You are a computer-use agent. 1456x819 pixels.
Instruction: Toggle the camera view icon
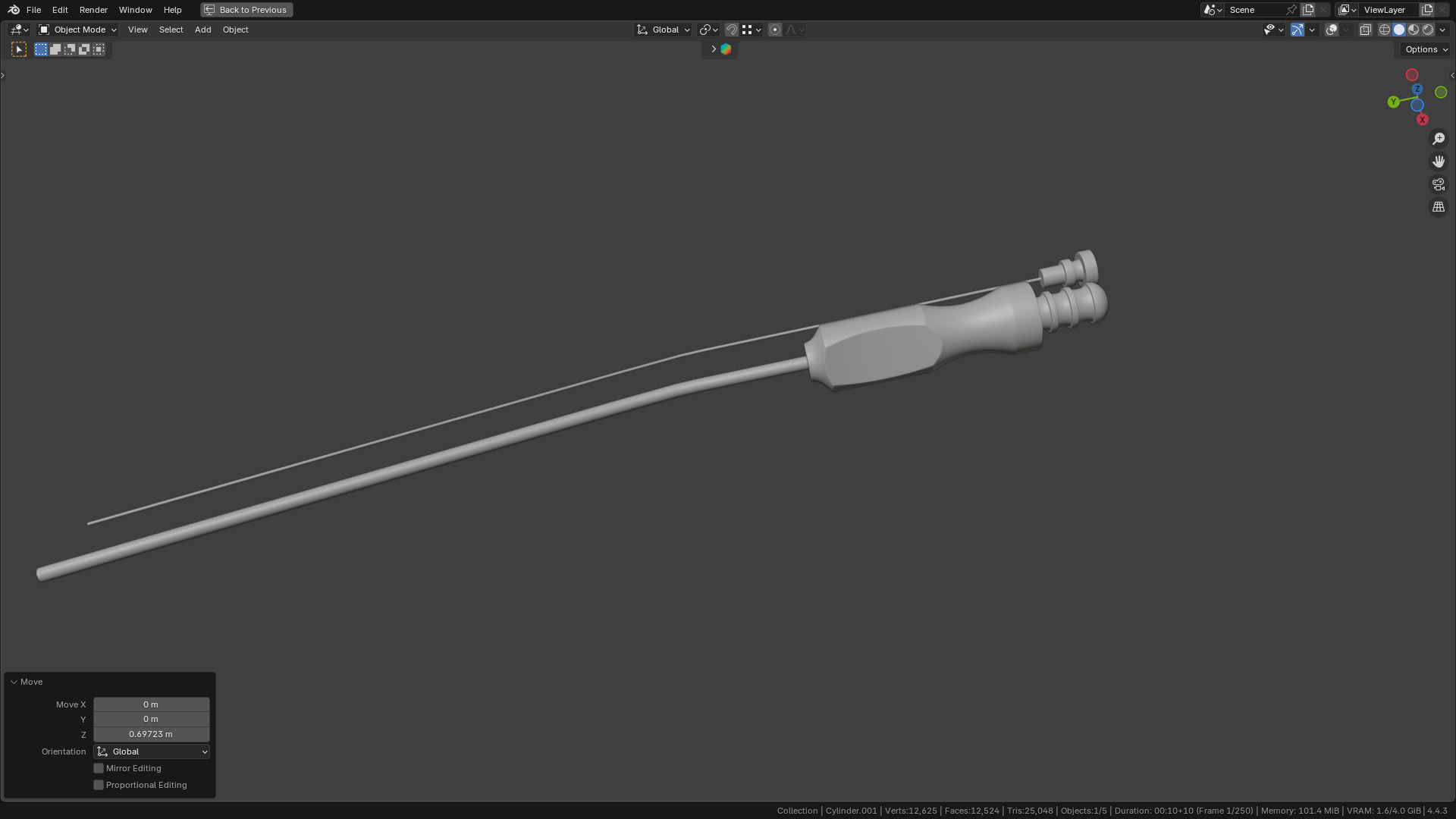pyautogui.click(x=1439, y=184)
